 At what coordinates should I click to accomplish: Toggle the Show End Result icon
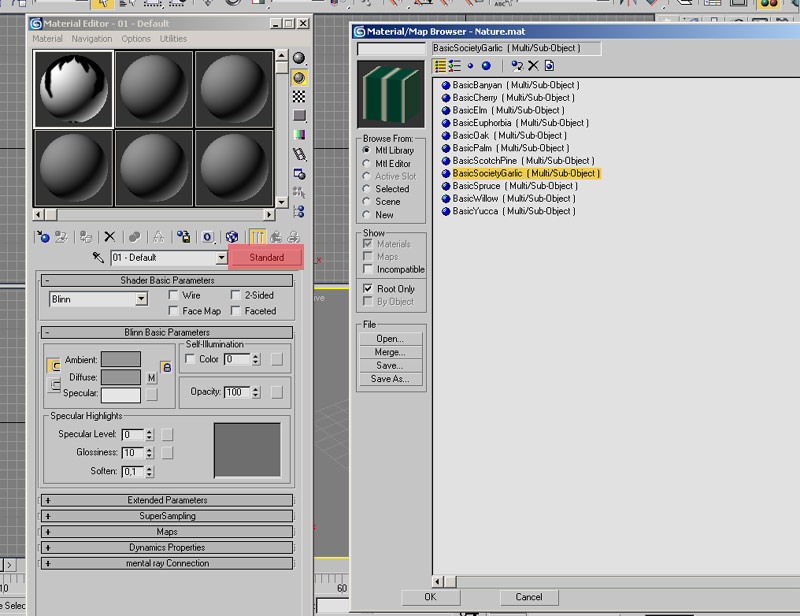pos(257,237)
